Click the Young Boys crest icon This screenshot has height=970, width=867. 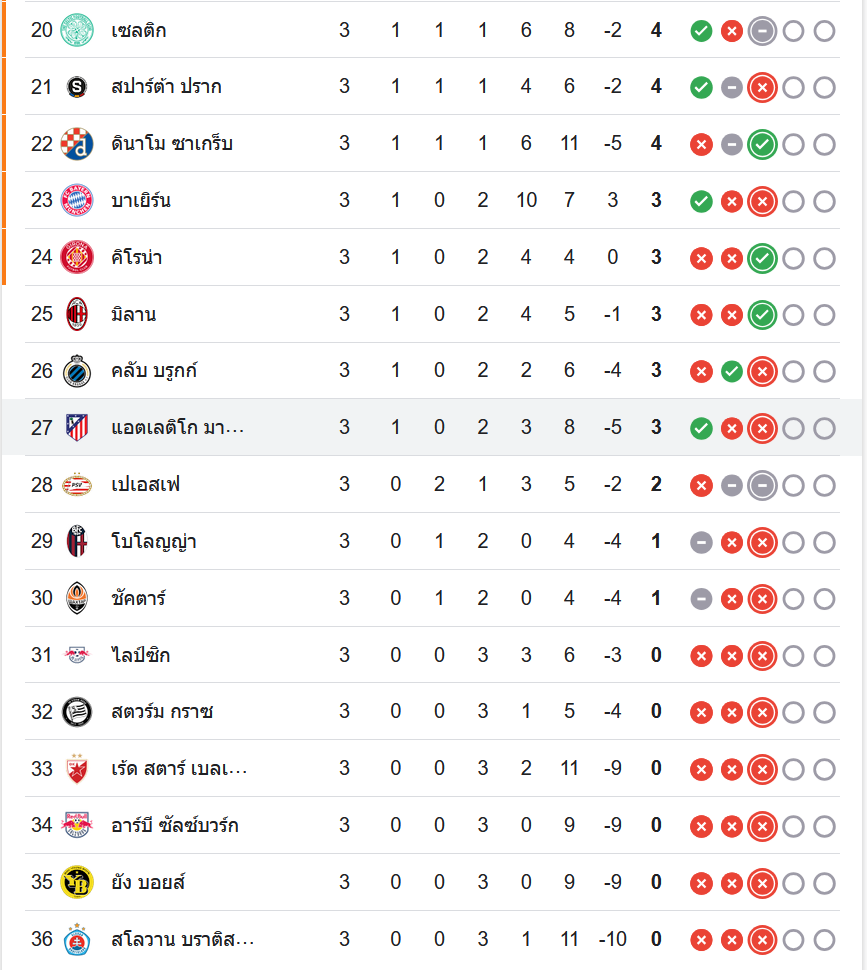[x=76, y=882]
